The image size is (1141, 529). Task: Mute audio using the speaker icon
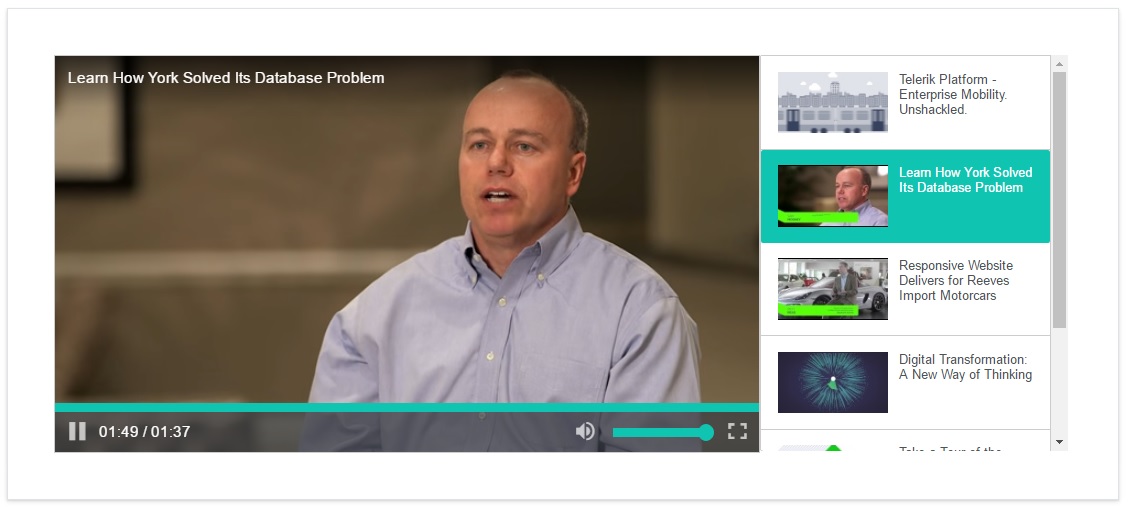pyautogui.click(x=585, y=431)
